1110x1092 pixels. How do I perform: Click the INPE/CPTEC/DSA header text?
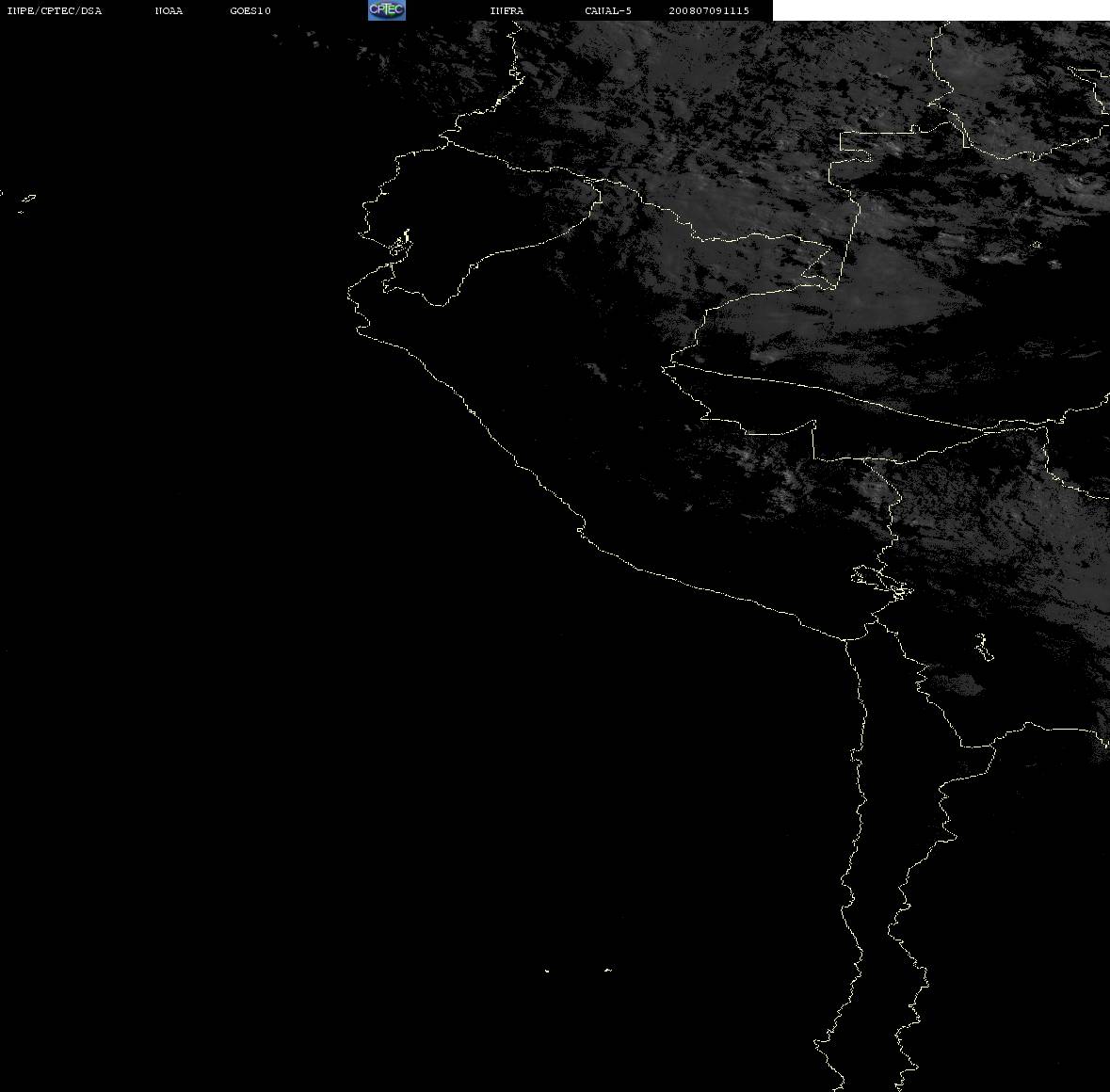click(55, 10)
